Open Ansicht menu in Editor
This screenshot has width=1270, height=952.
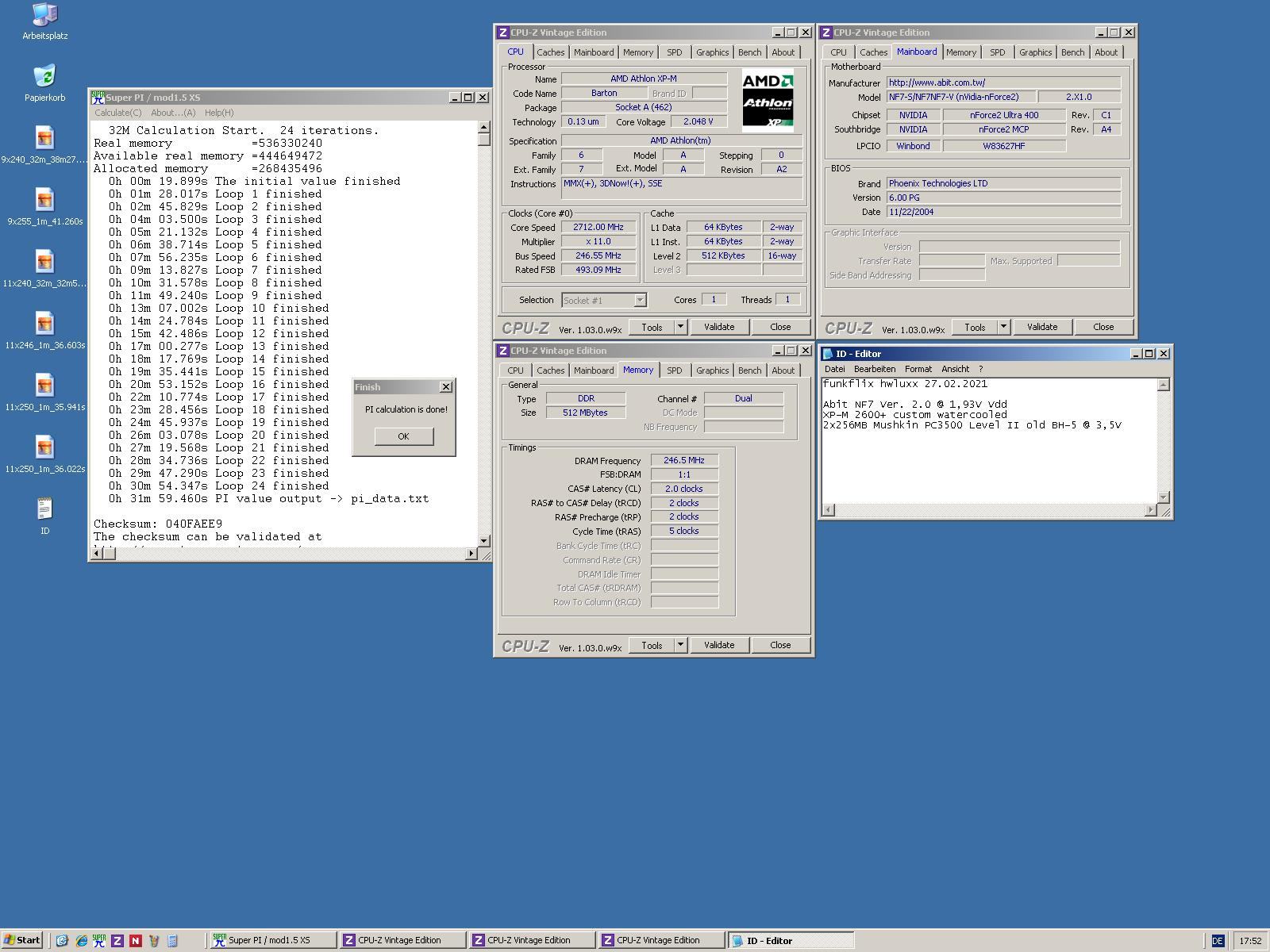click(x=956, y=369)
